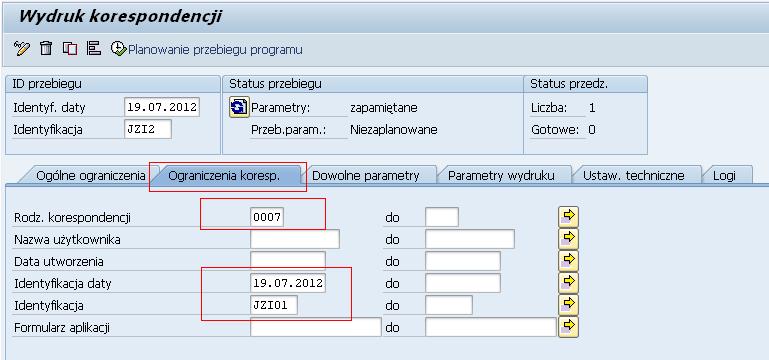Image resolution: width=769 pixels, height=360 pixels.
Task: Open the Ustaw. techniczne tab
Action: pos(634,176)
